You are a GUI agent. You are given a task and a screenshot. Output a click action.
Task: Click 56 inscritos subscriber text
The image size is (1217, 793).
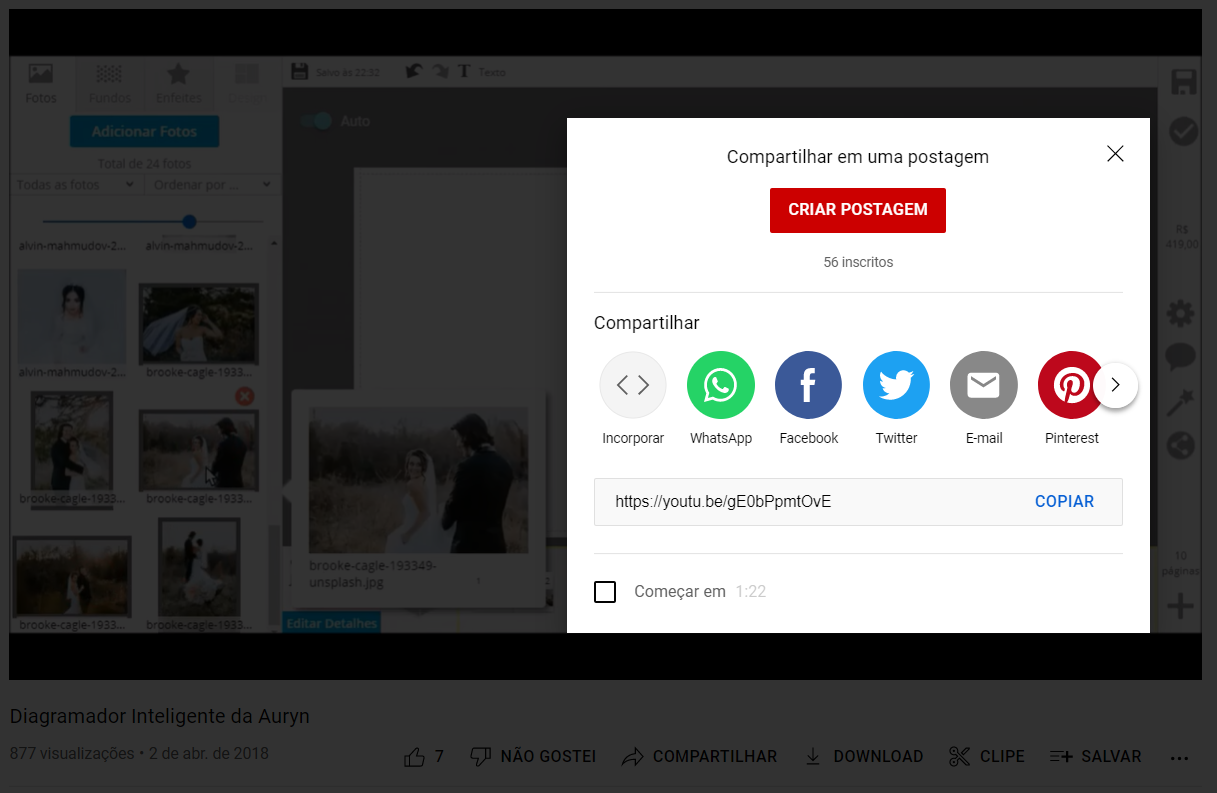coord(858,262)
